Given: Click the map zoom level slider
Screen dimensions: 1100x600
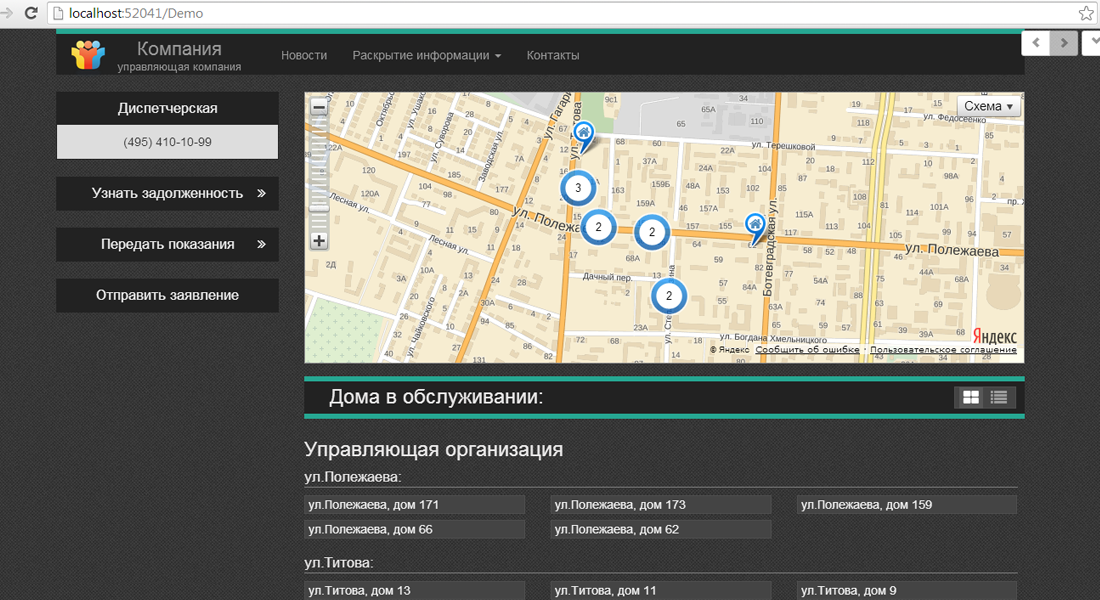Looking at the screenshot, I should click(x=319, y=175).
